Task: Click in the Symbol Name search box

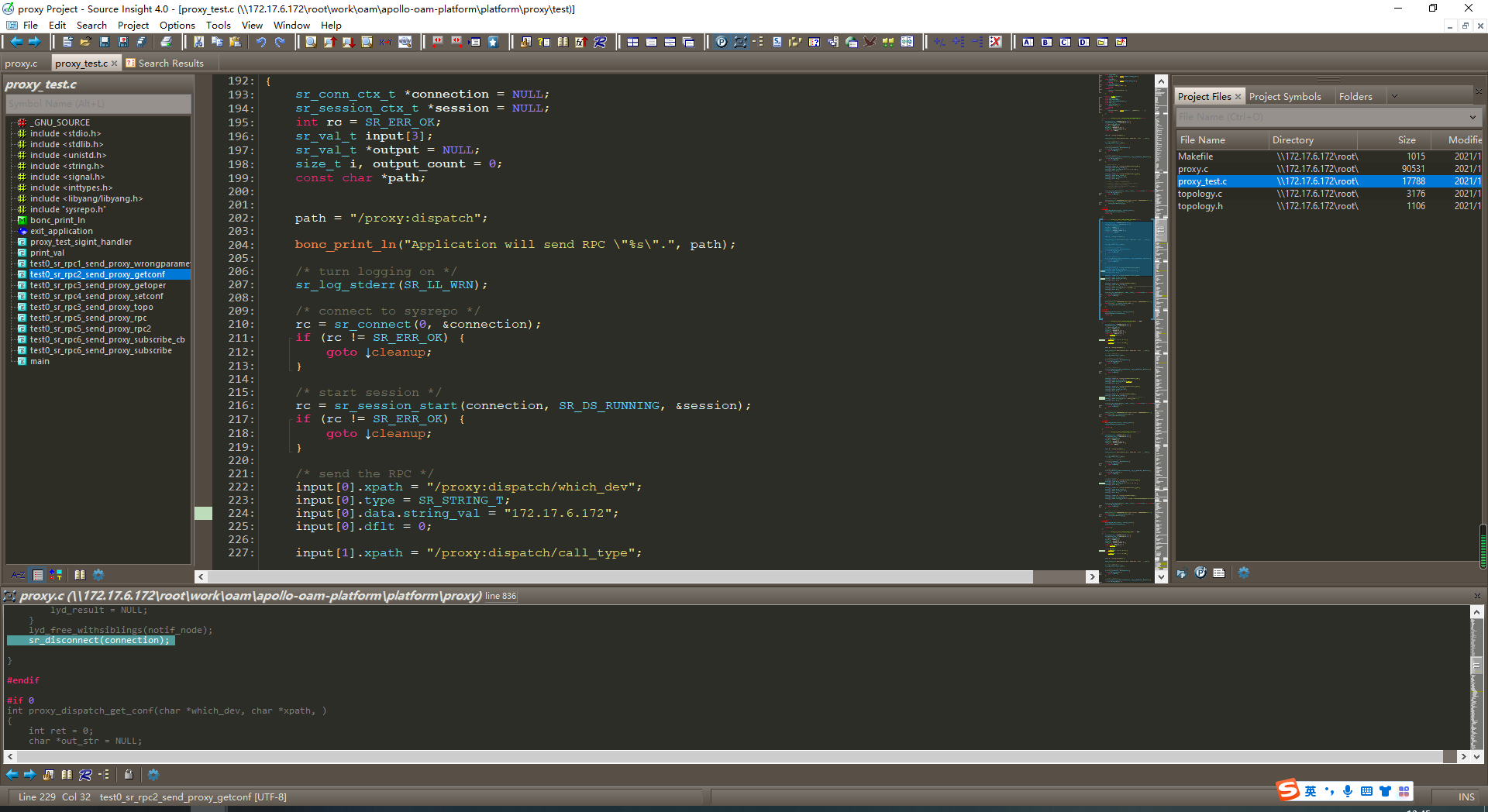Action: click(98, 103)
